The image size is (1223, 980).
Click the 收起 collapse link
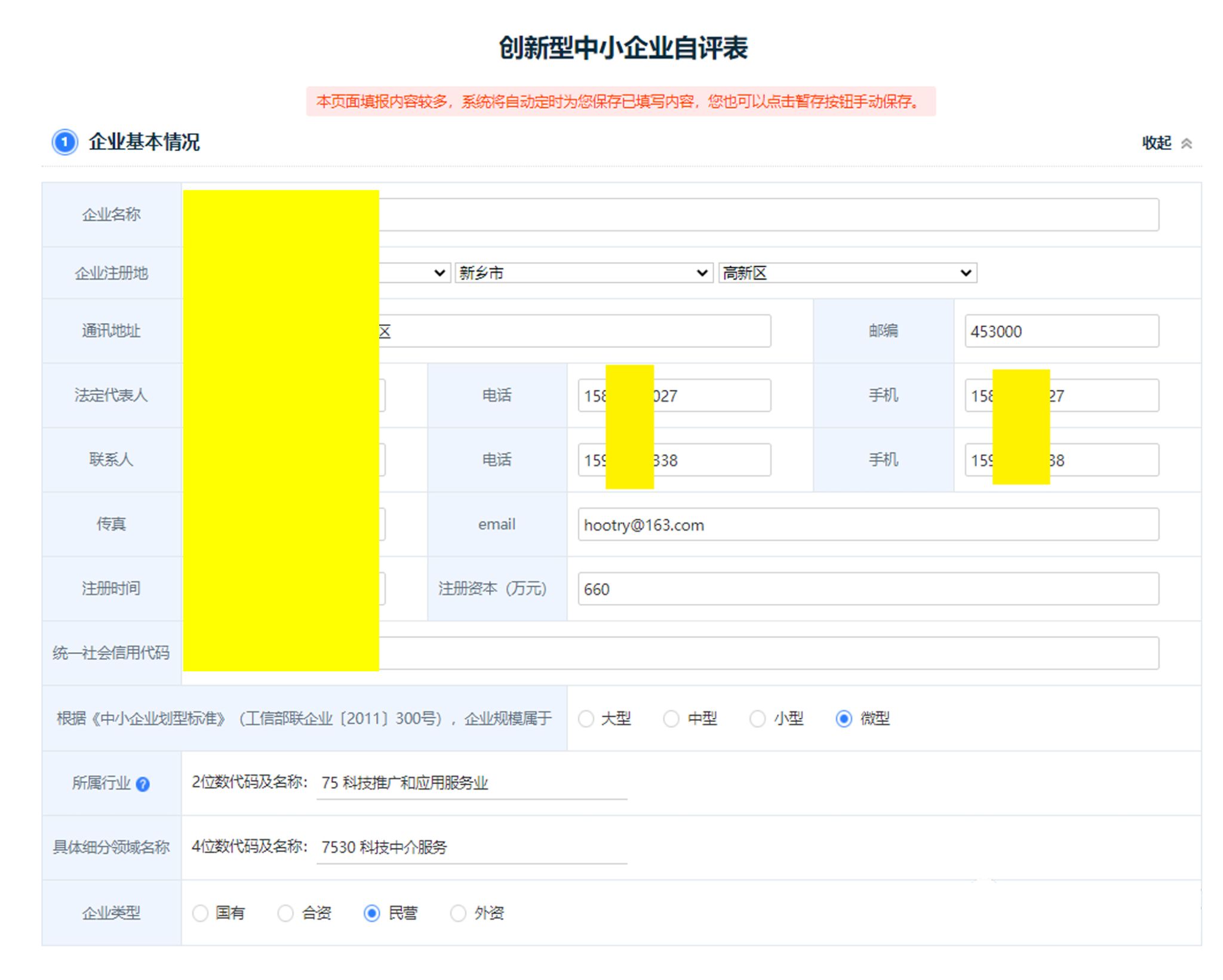[x=1157, y=143]
